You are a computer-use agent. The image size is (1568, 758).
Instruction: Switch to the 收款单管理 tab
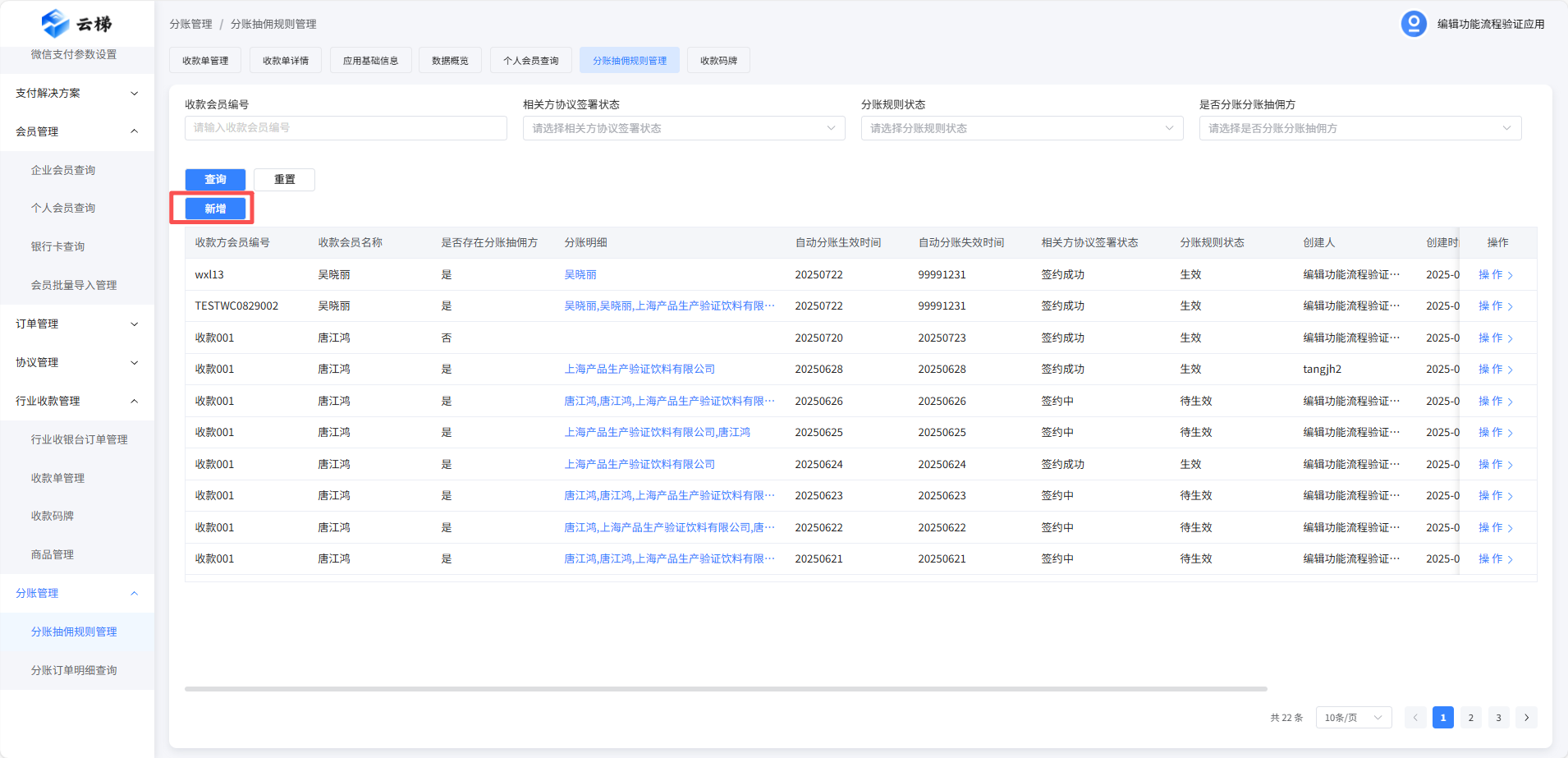205,61
